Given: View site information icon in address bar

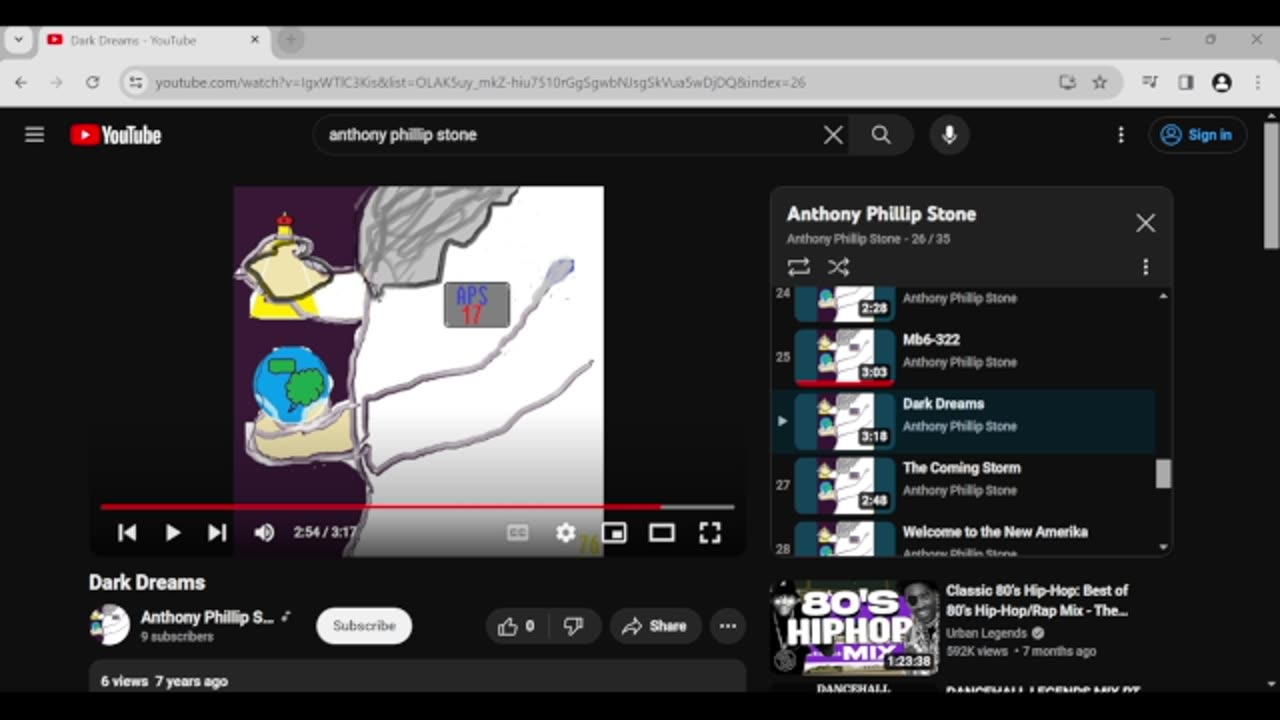Looking at the screenshot, I should tap(136, 83).
